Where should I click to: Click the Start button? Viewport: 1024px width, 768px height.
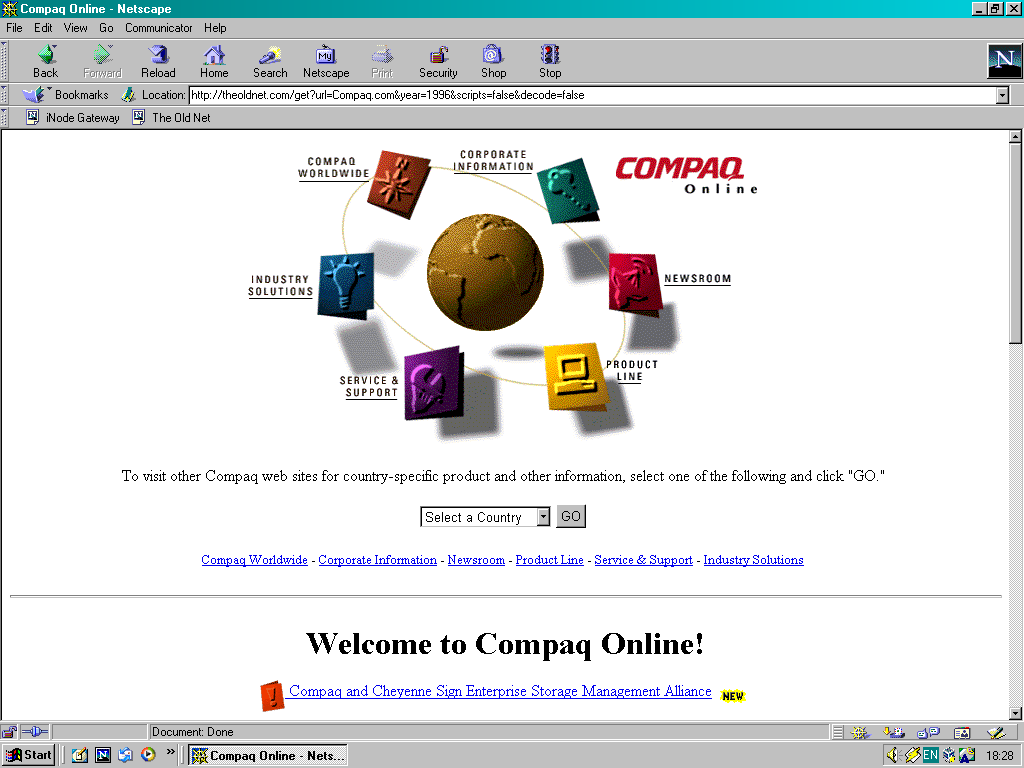point(29,755)
